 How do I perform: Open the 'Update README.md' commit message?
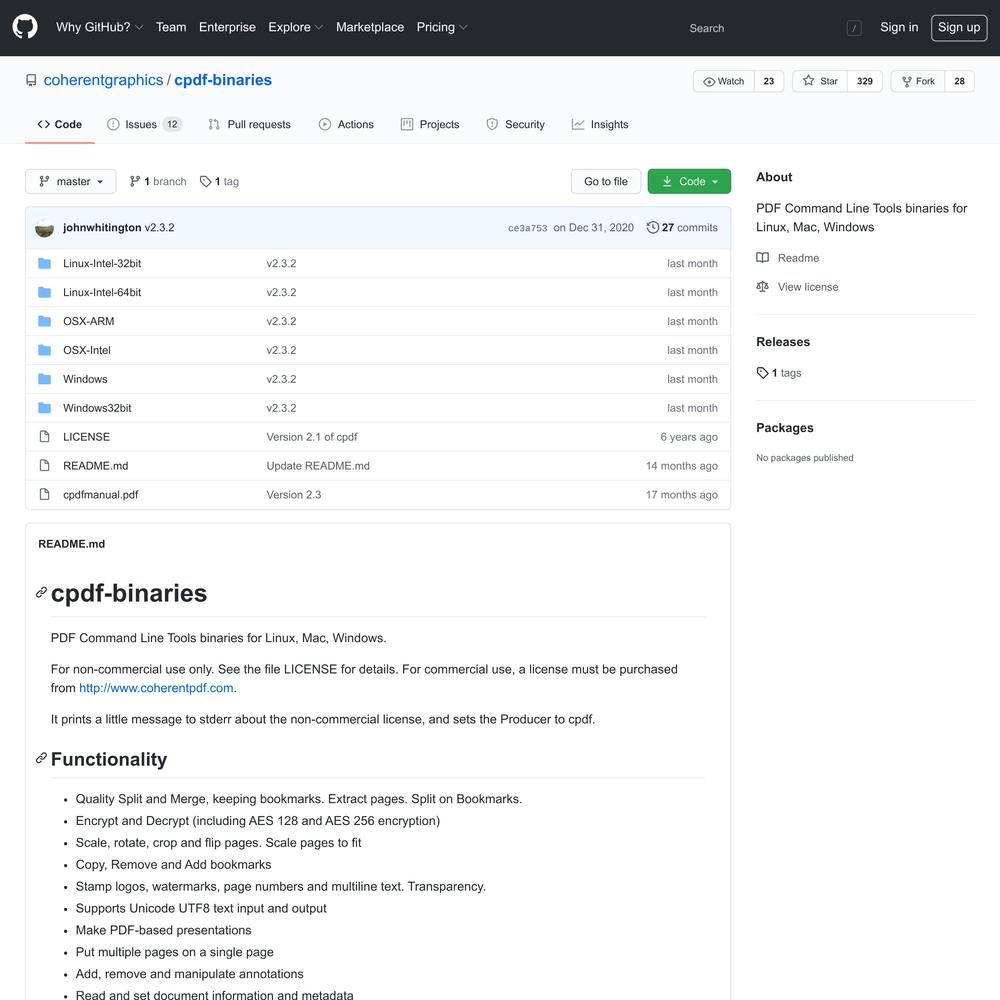click(x=318, y=466)
